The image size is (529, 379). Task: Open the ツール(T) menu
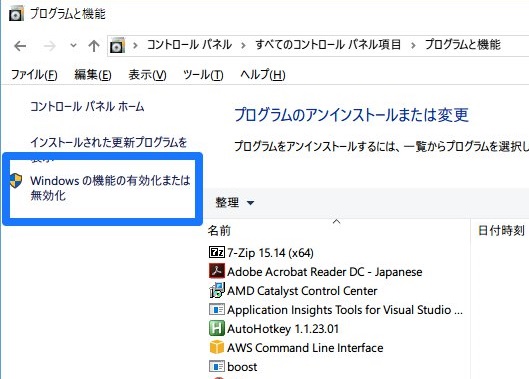(203, 75)
